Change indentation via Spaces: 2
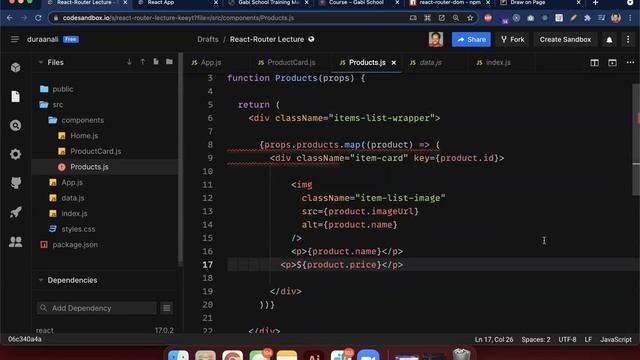The height and width of the screenshot is (360, 640). coord(536,340)
